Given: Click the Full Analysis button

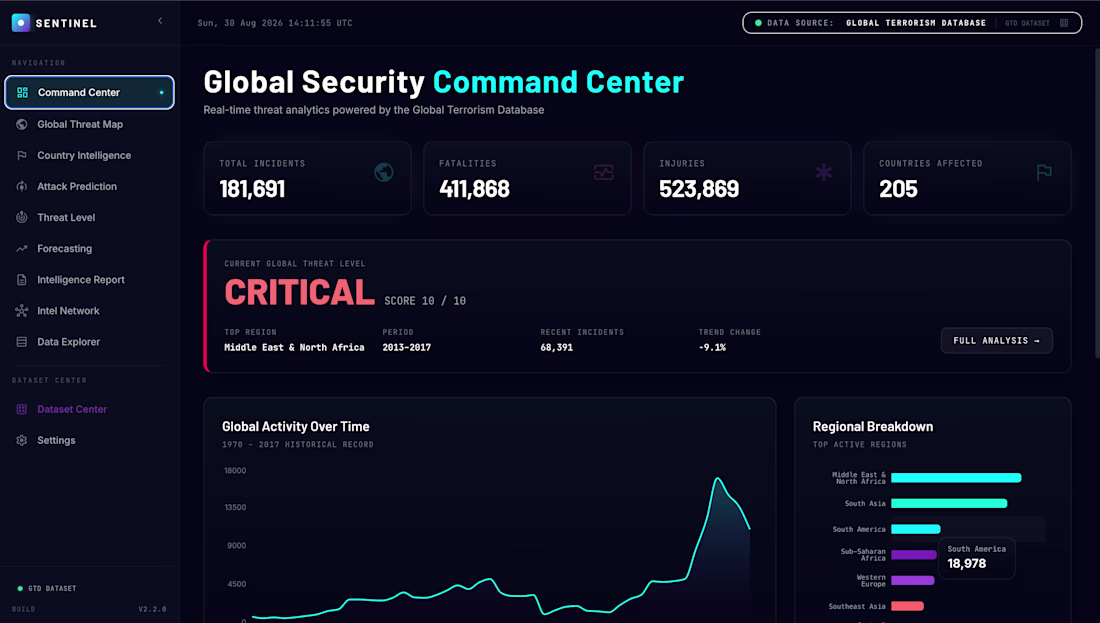Looking at the screenshot, I should (x=996, y=341).
